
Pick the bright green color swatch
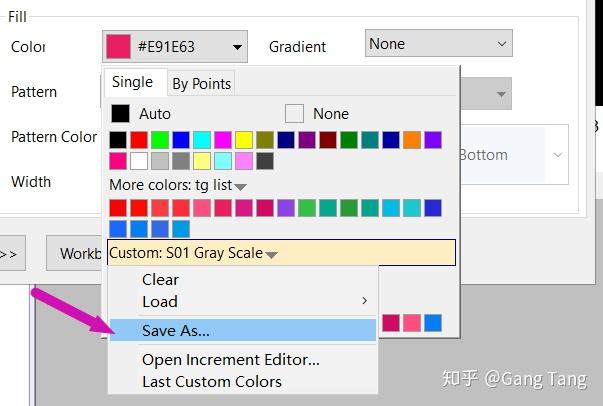160,140
